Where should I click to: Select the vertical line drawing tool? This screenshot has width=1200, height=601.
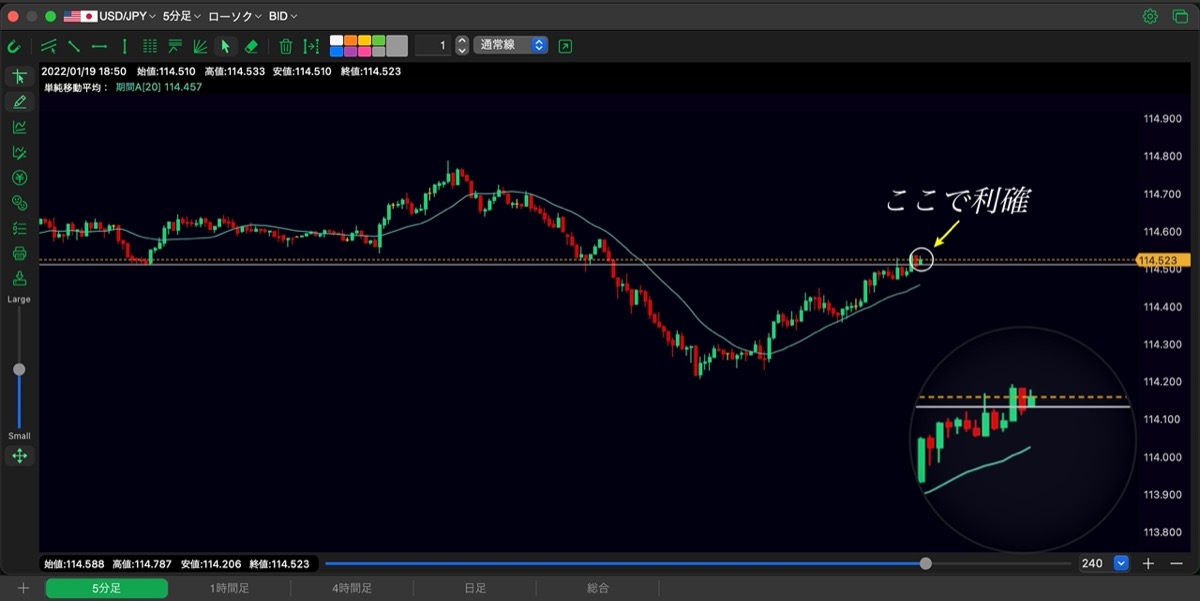pos(124,46)
